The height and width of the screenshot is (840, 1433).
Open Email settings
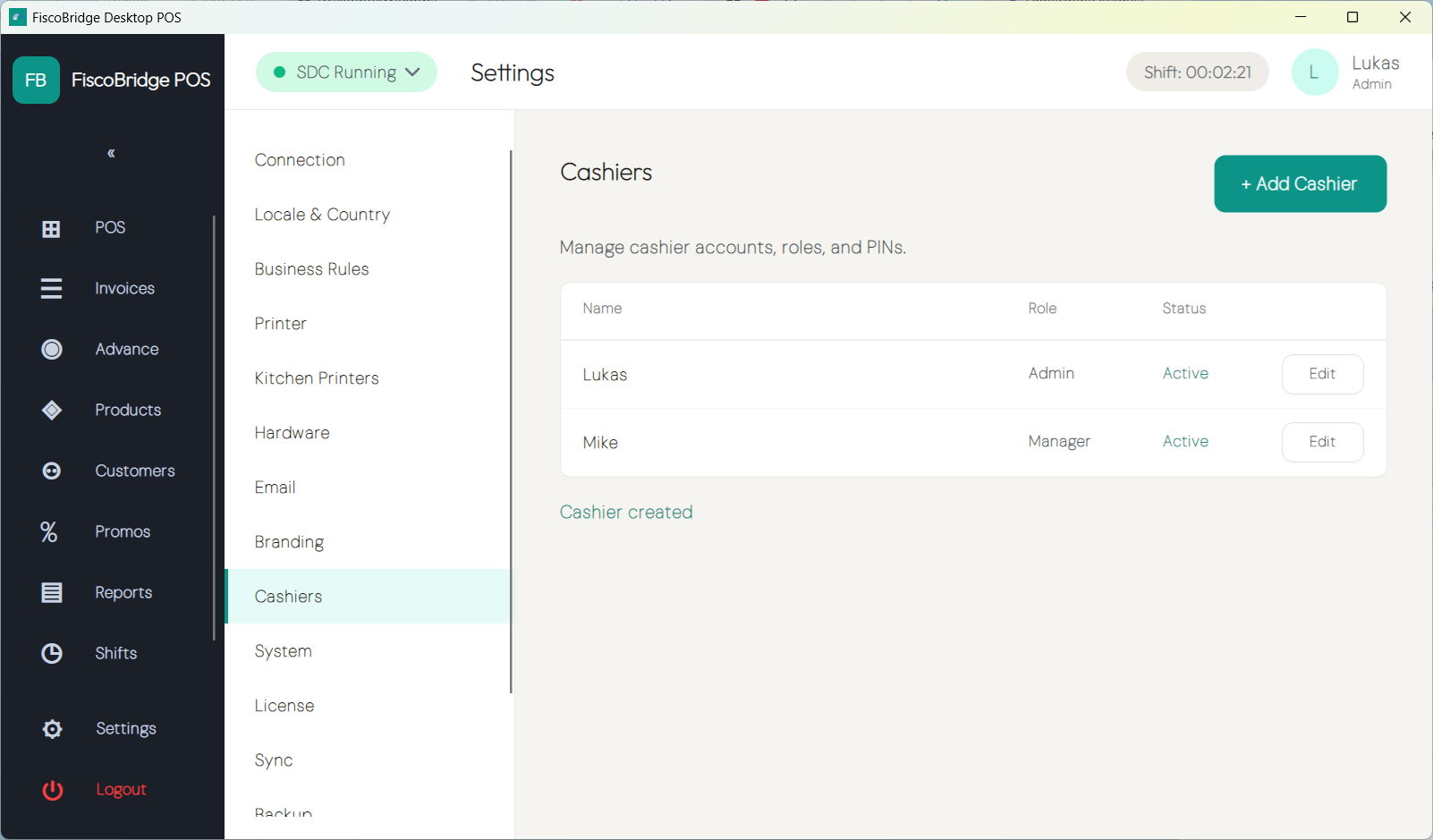click(x=368, y=488)
